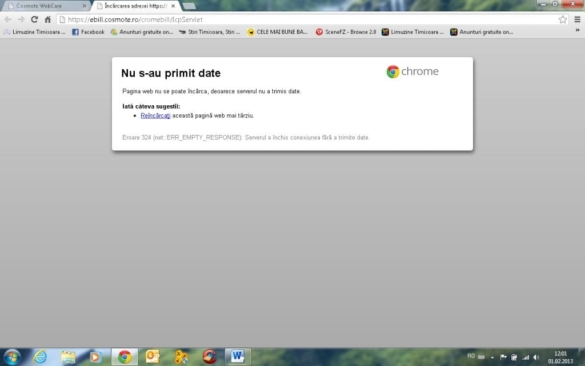This screenshot has height=366, width=585.
Task: Show hidden tray icons arrow
Action: coord(492,357)
